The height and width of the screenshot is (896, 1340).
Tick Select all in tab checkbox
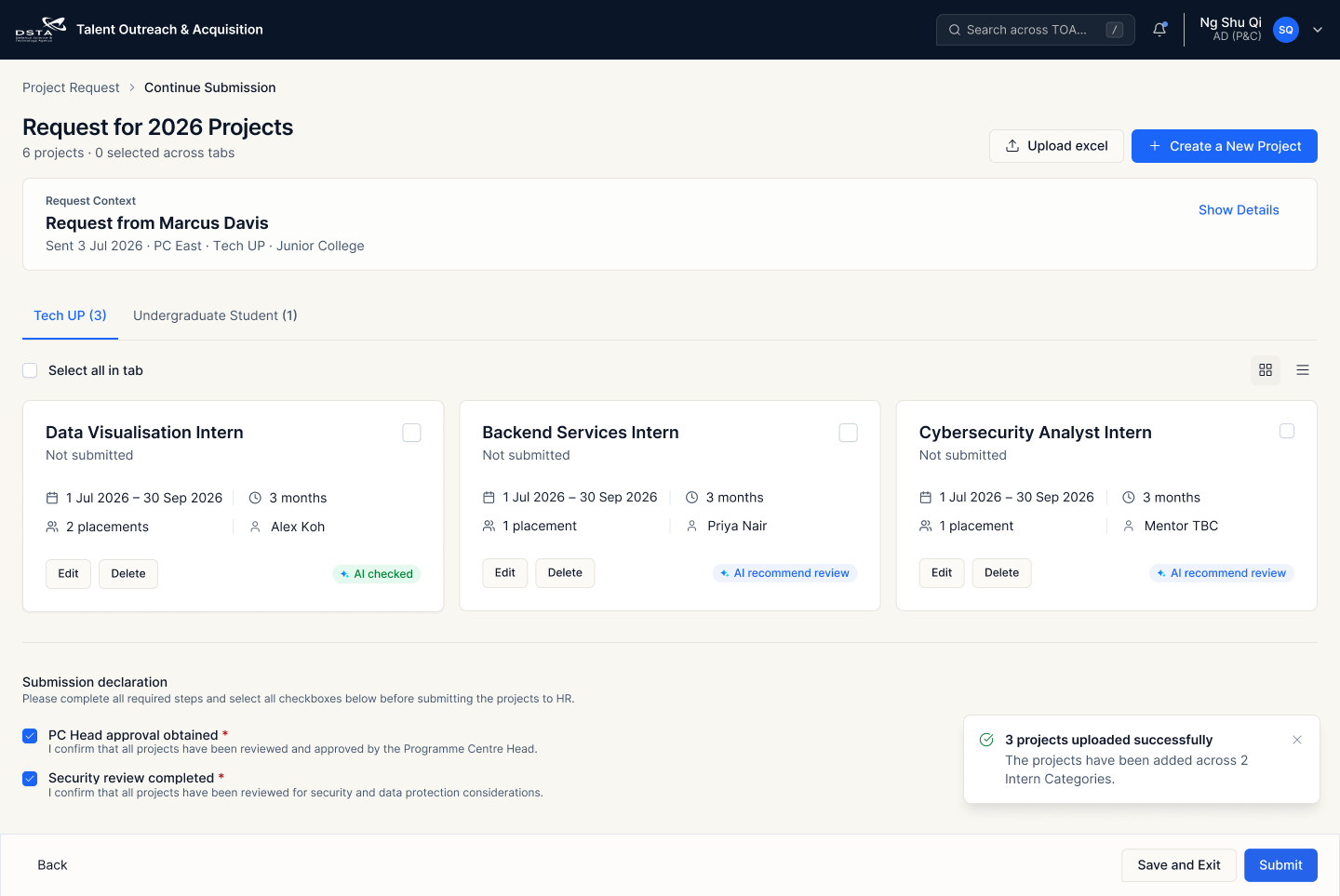[30, 370]
